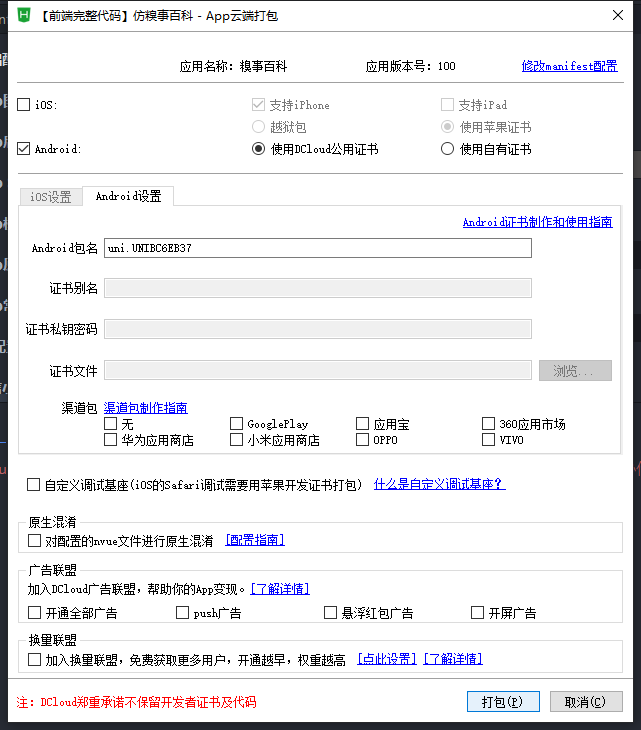Viewport: 641px width, 730px height.
Task: Click the 浏览... button
Action: click(575, 371)
